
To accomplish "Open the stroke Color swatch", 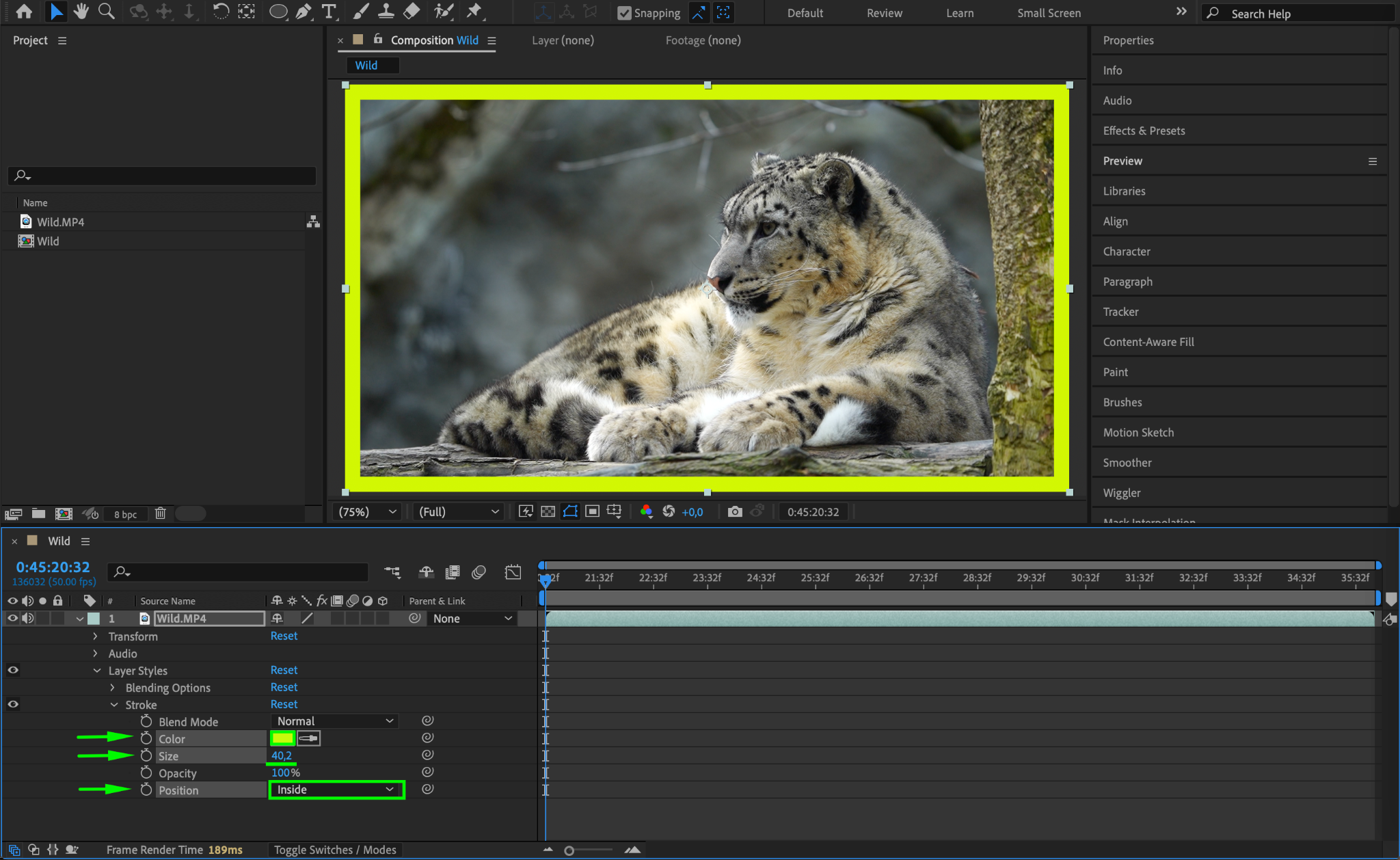I will click(282, 738).
